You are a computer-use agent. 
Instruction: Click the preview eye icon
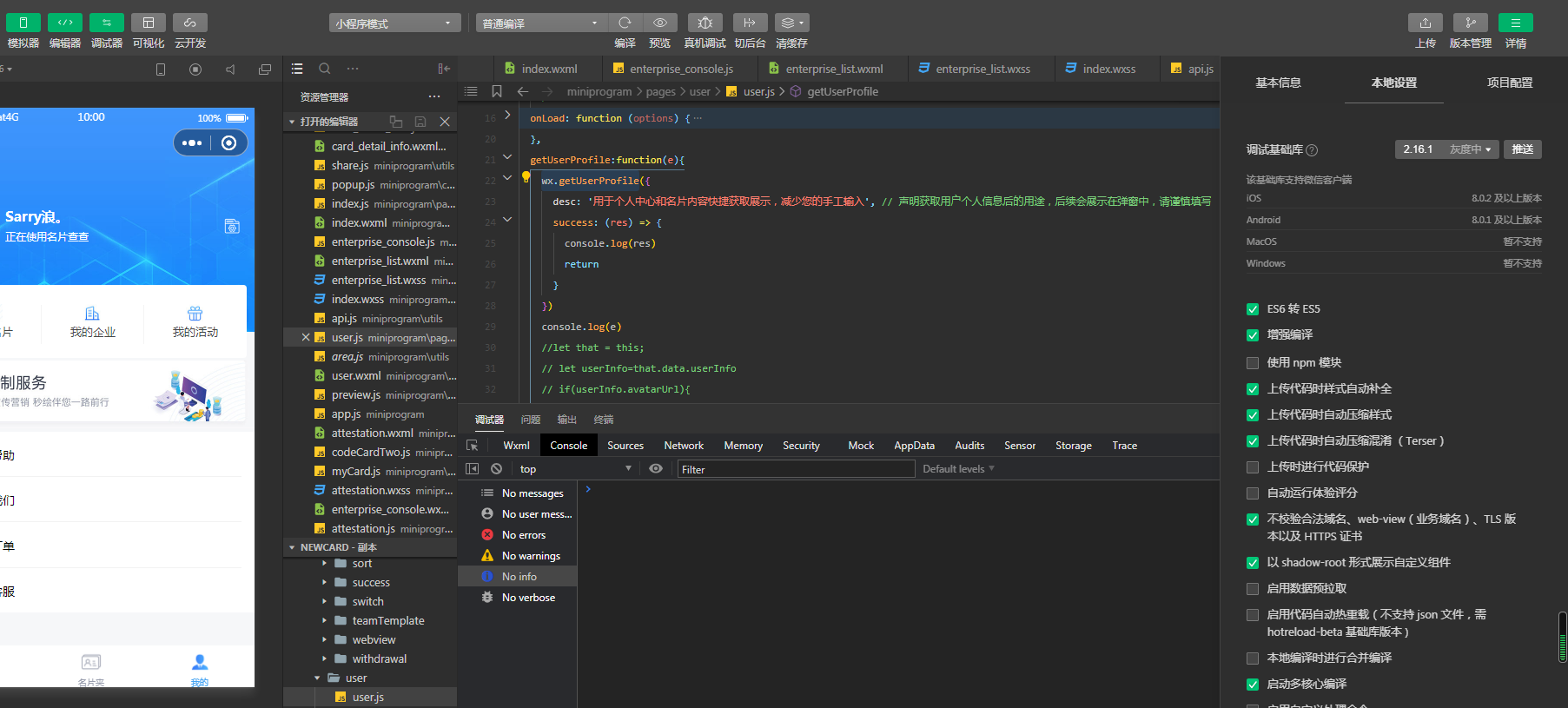(660, 23)
